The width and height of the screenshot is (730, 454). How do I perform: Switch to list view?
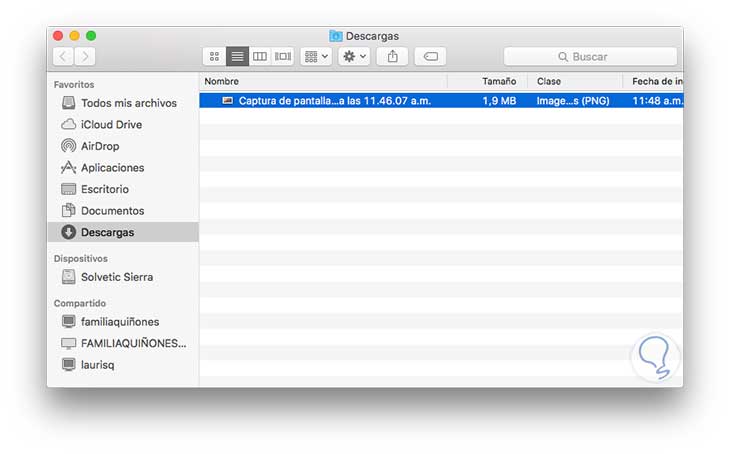click(x=237, y=56)
